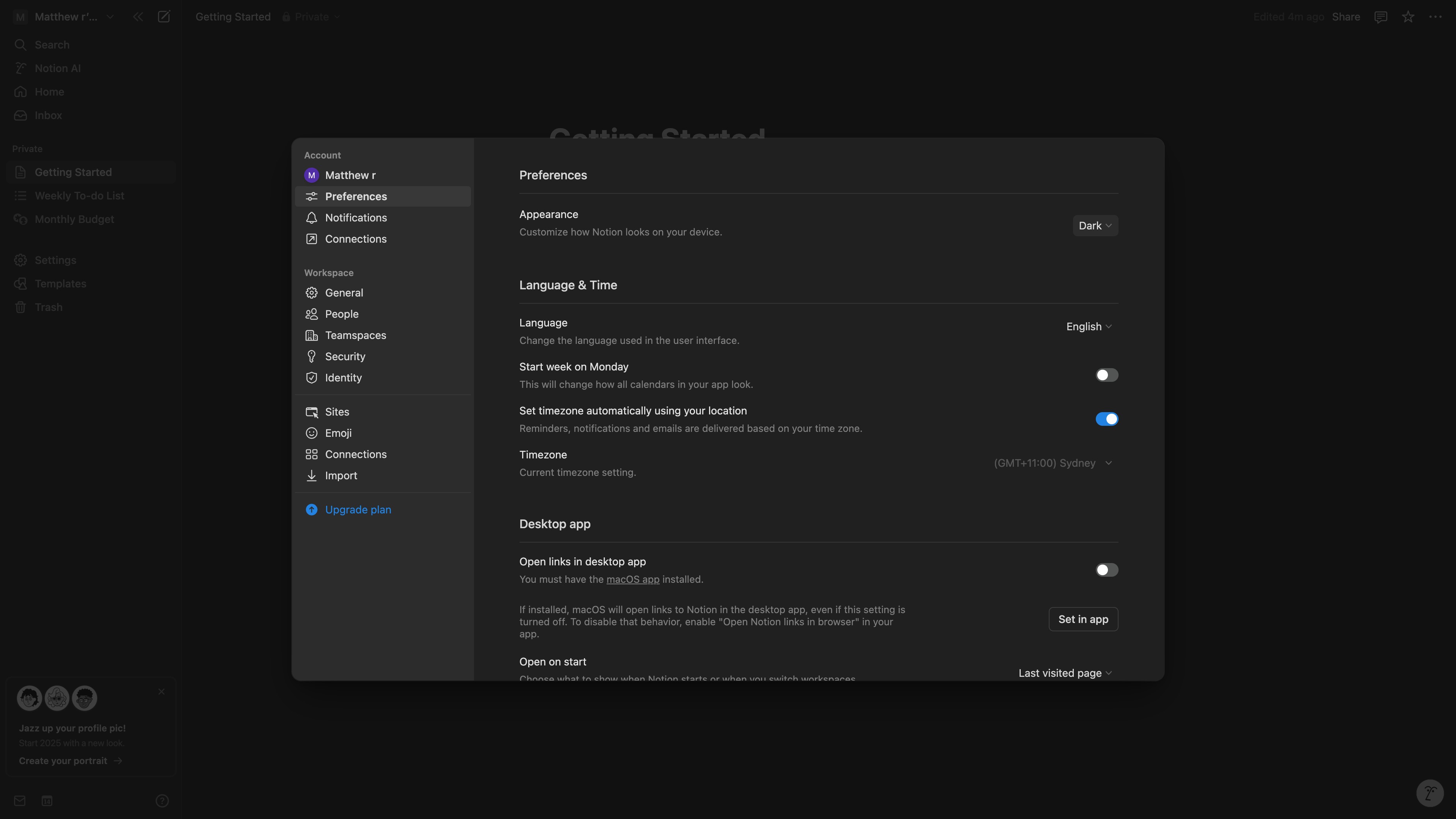
Task: Open Sites settings
Action: click(383, 412)
